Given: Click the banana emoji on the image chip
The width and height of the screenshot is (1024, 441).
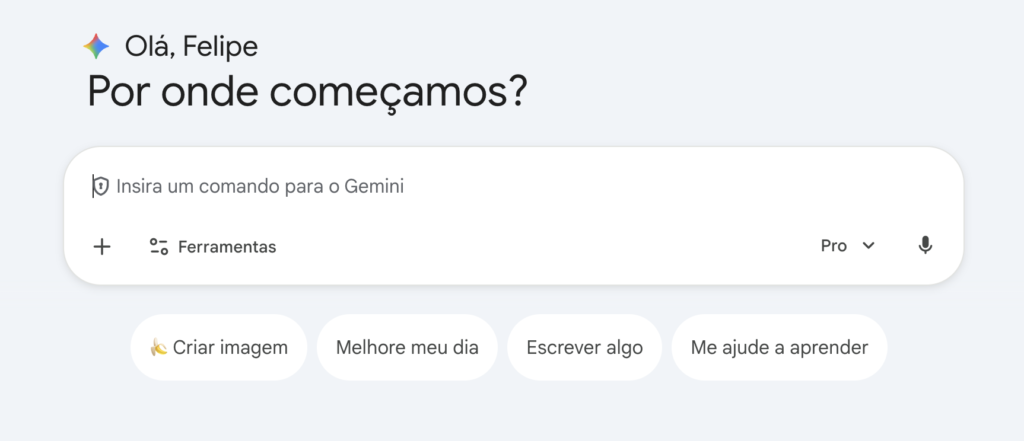Looking at the screenshot, I should pyautogui.click(x=158, y=348).
